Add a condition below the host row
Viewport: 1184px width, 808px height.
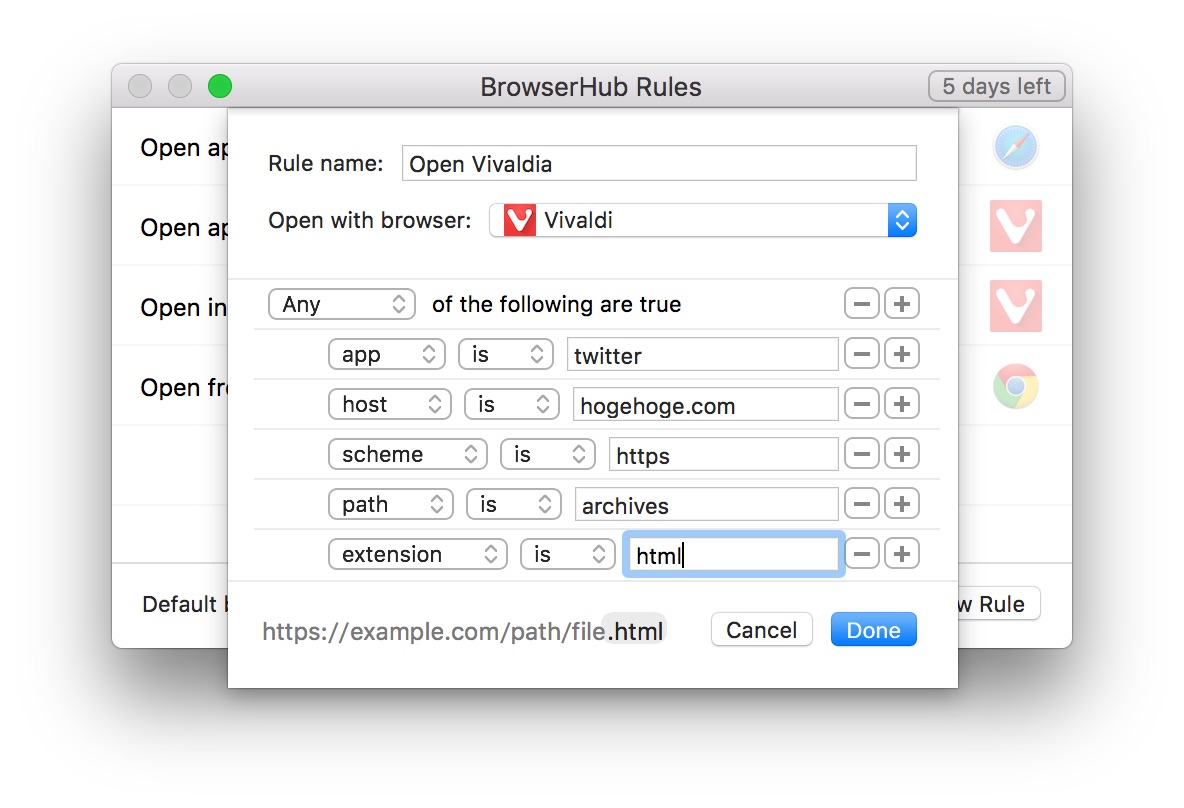[x=902, y=404]
